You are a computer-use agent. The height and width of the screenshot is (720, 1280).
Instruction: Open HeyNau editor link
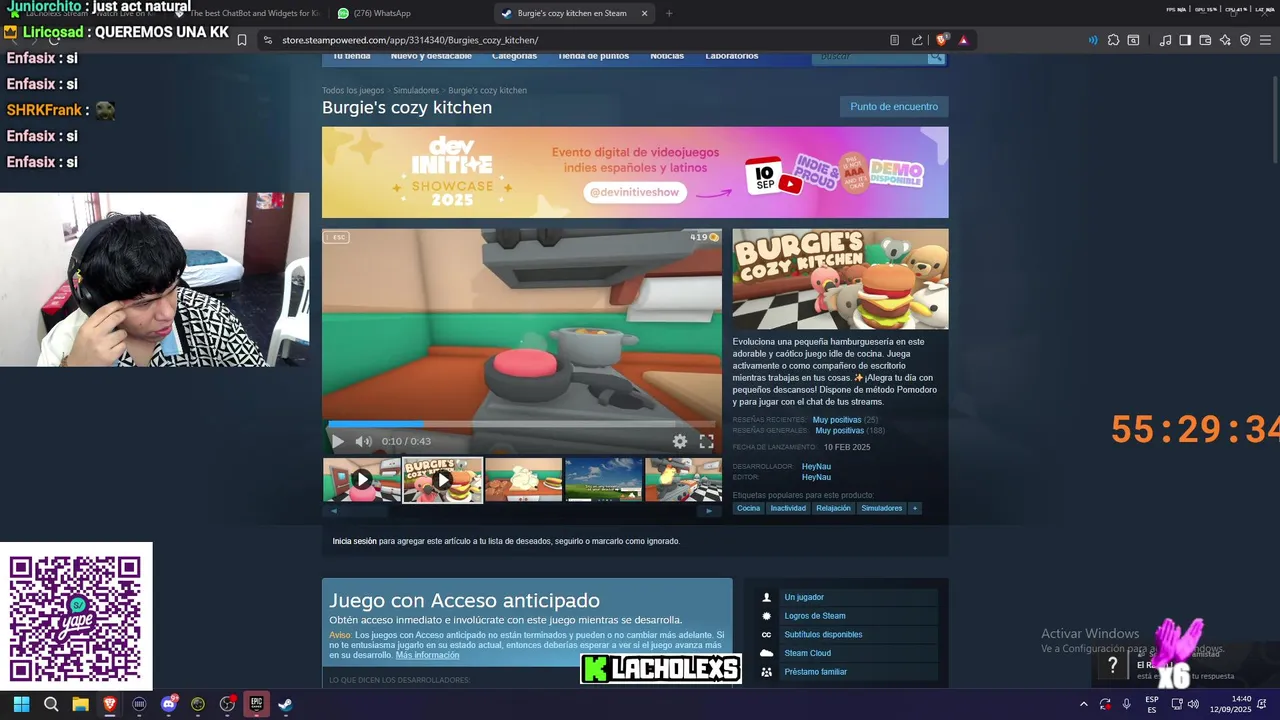816,477
